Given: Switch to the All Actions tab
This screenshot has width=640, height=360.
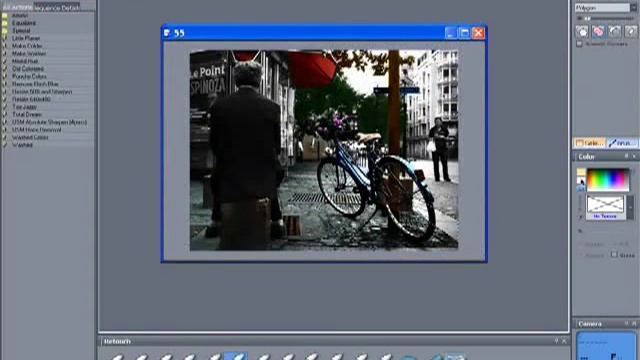Looking at the screenshot, I should pyautogui.click(x=17, y=7).
